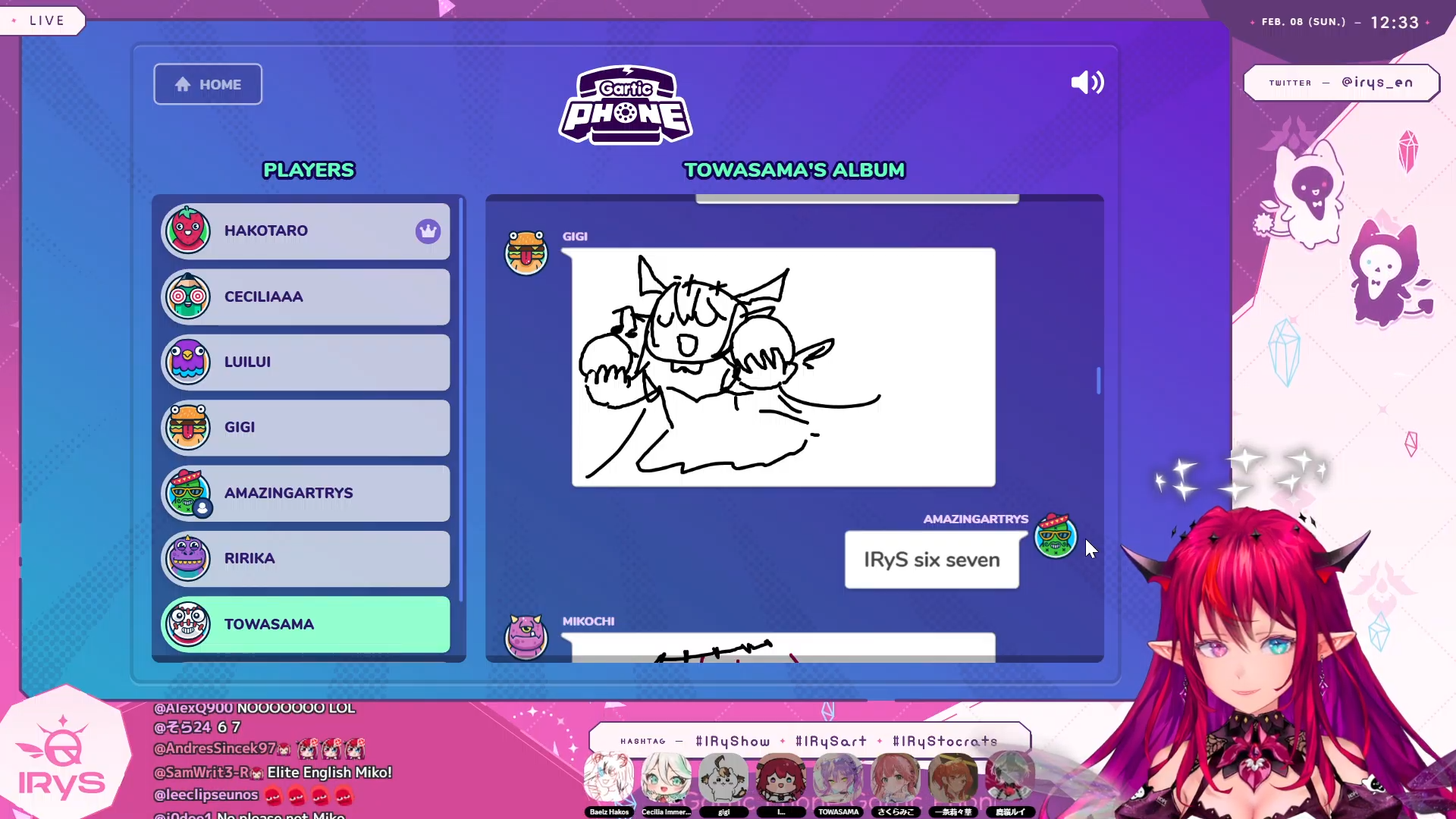This screenshot has height=819, width=1456.
Task: Click RIRIKA purple dinosaur avatar
Action: tap(187, 558)
